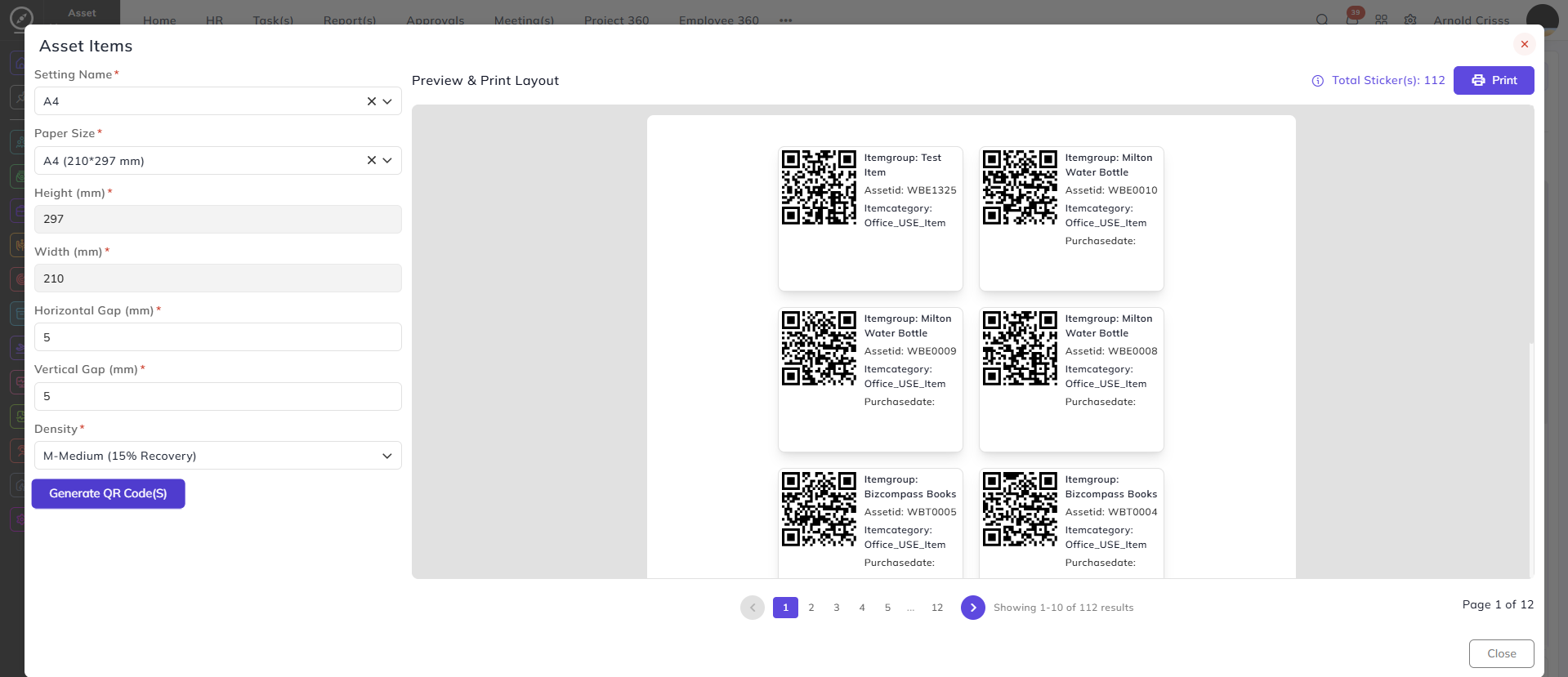
Task: Click 'Showing 1-10 of 112 results' text
Action: 1064,608
